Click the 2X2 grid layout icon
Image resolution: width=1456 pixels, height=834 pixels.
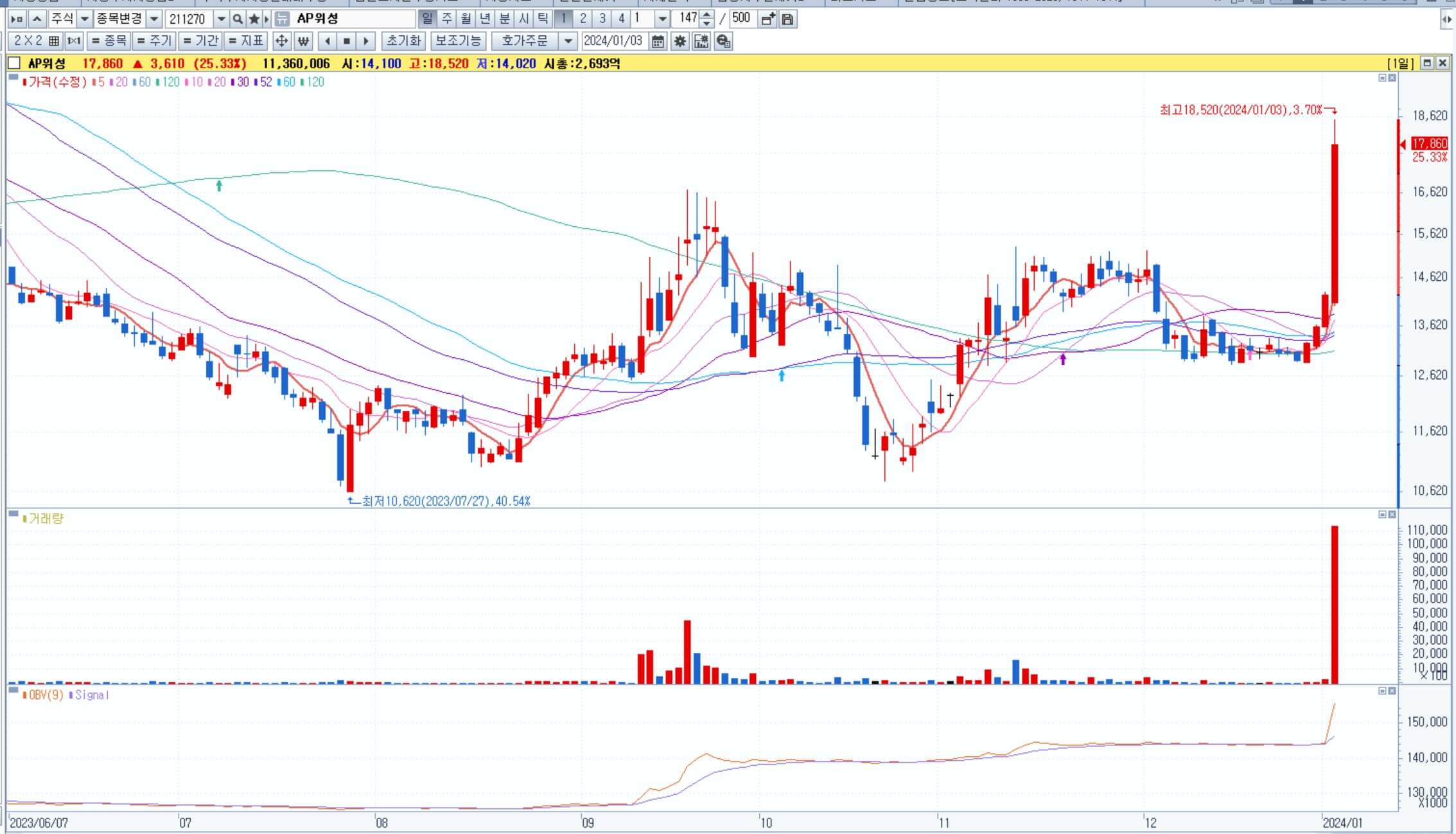(x=54, y=41)
